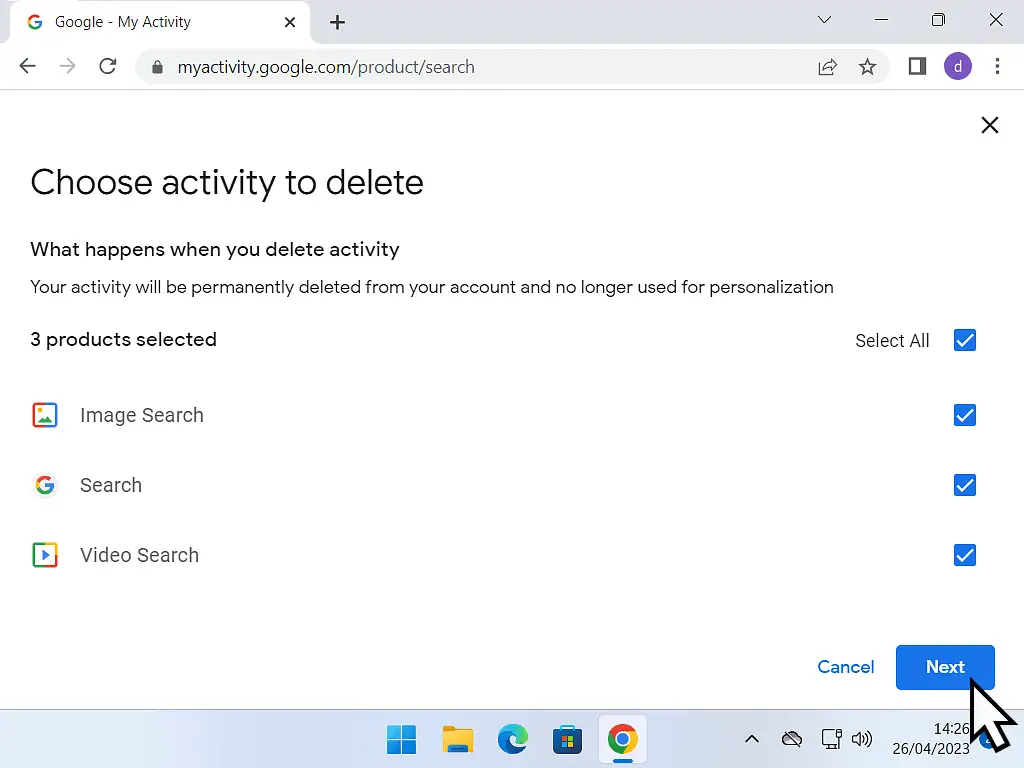
Task: Uncheck the Video Search checkbox
Action: coord(964,554)
